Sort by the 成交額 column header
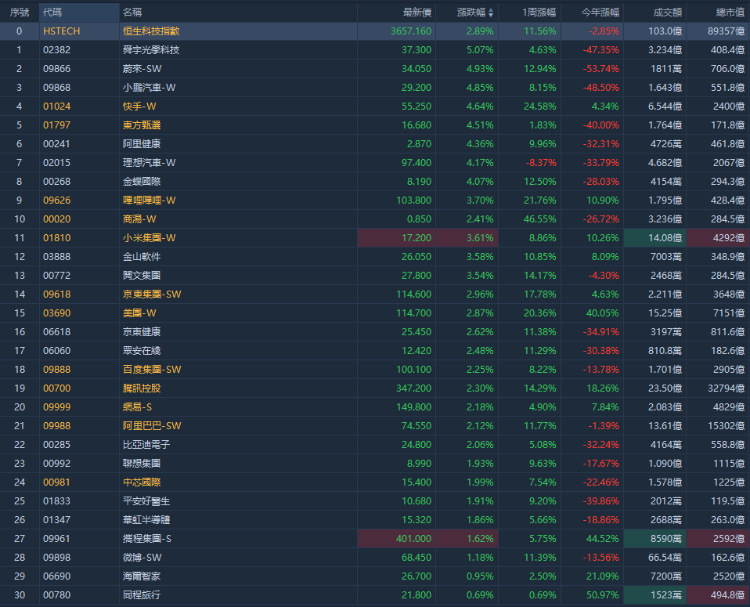The width and height of the screenshot is (750, 607). (x=668, y=12)
